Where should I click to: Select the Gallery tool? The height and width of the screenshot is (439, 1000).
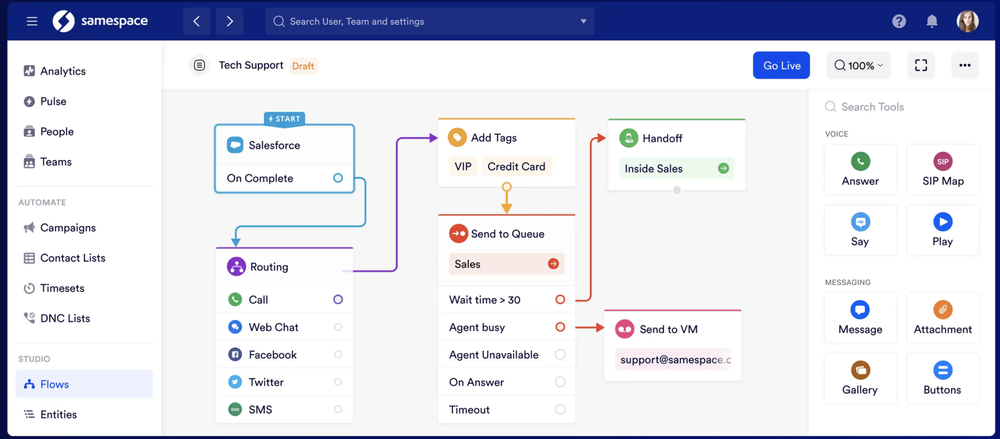click(860, 378)
